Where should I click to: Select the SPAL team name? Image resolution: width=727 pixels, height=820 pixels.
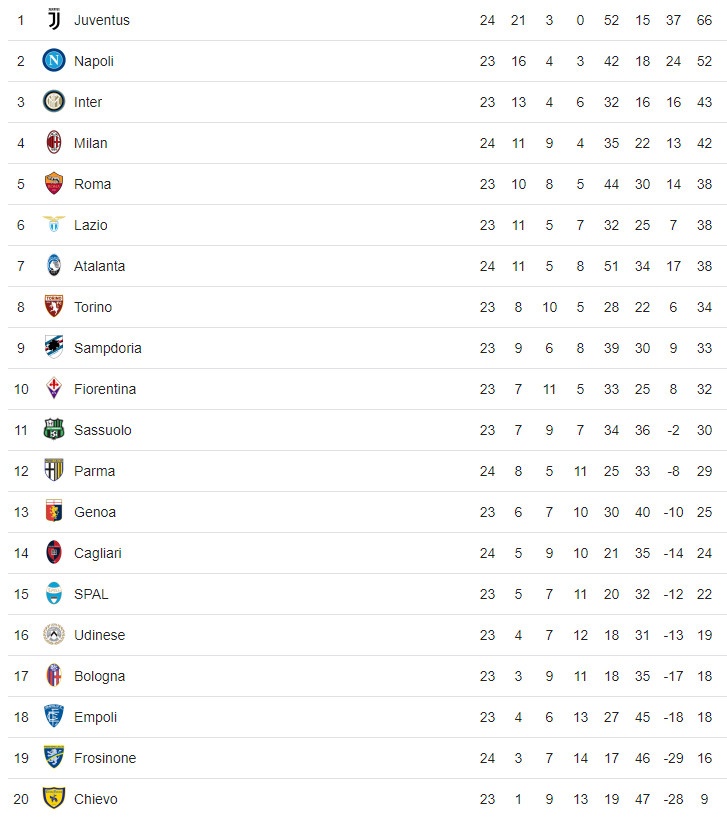pos(91,594)
